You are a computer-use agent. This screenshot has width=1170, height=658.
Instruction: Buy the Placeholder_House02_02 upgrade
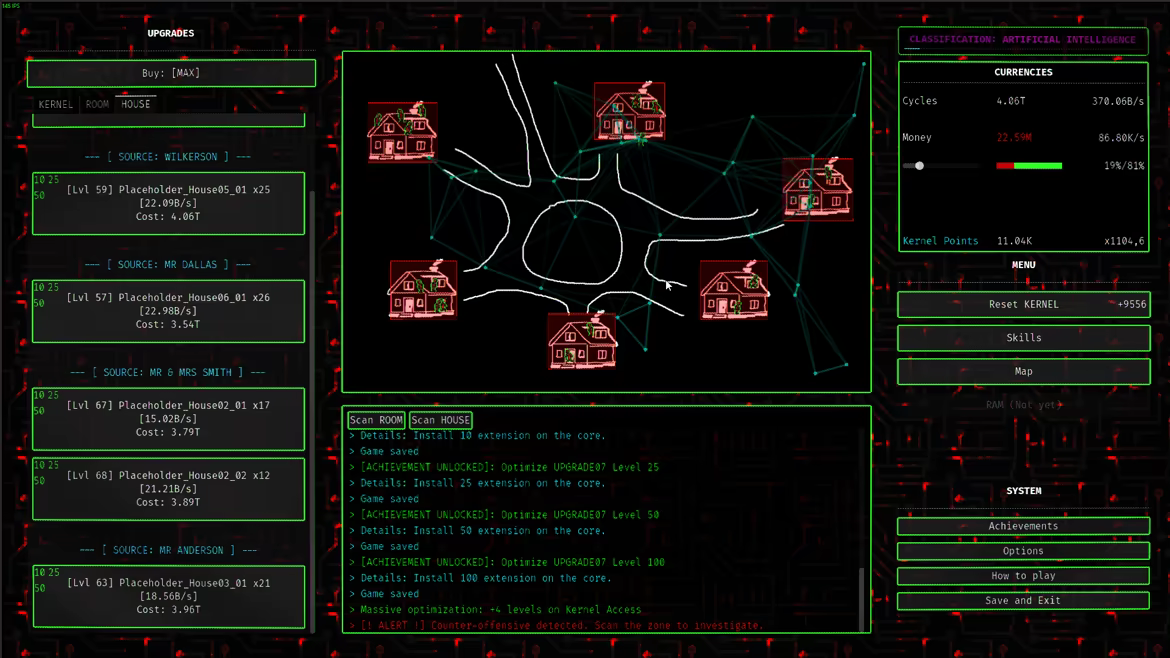(x=169, y=489)
